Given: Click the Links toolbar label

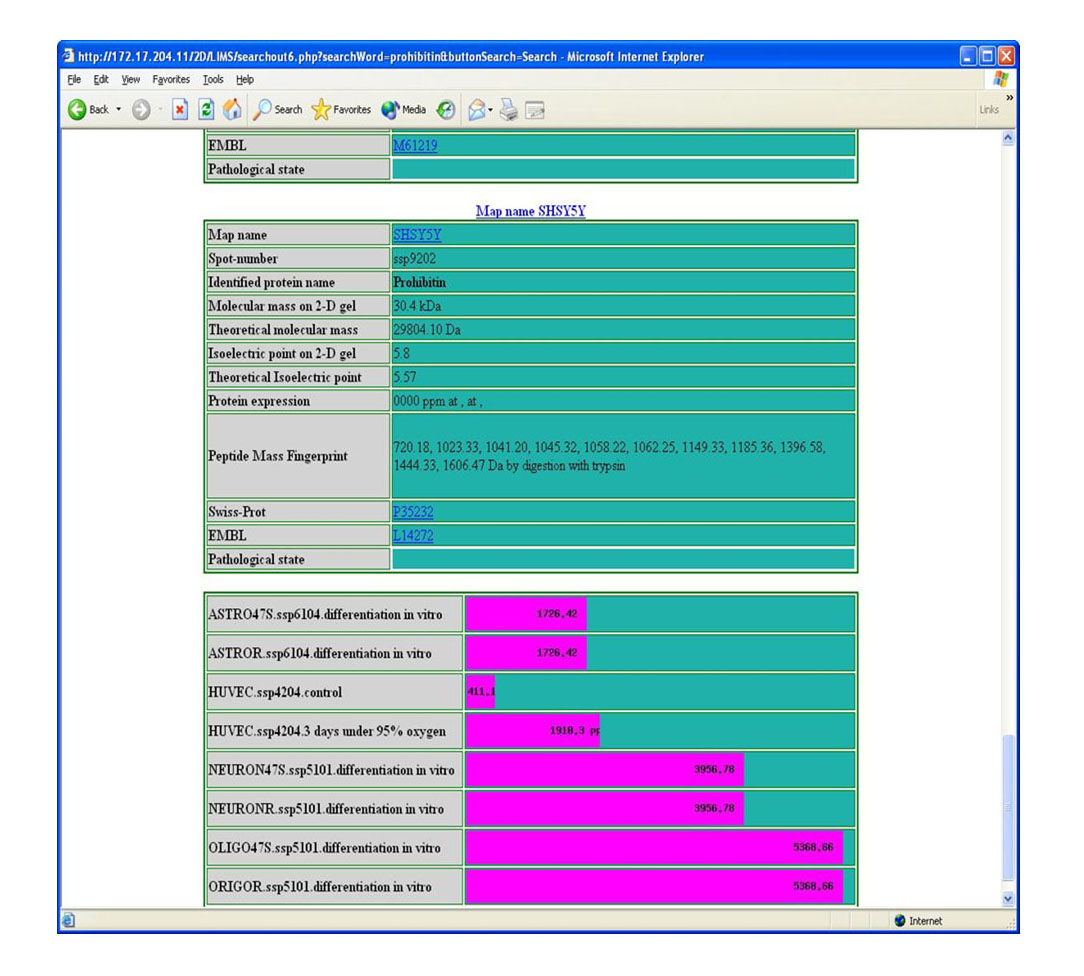Looking at the screenshot, I should tap(989, 109).
